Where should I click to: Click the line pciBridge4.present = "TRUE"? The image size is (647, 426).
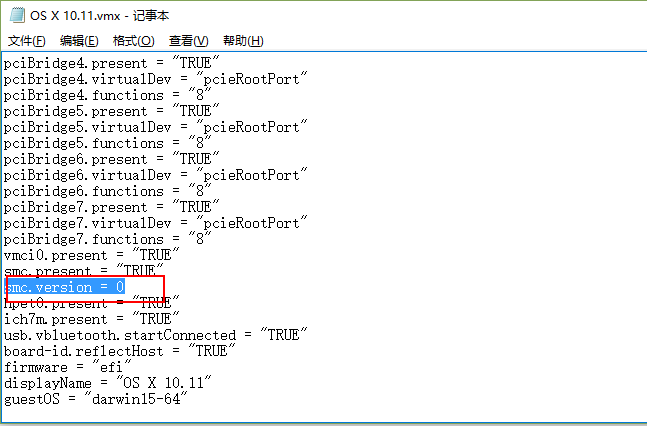111,63
